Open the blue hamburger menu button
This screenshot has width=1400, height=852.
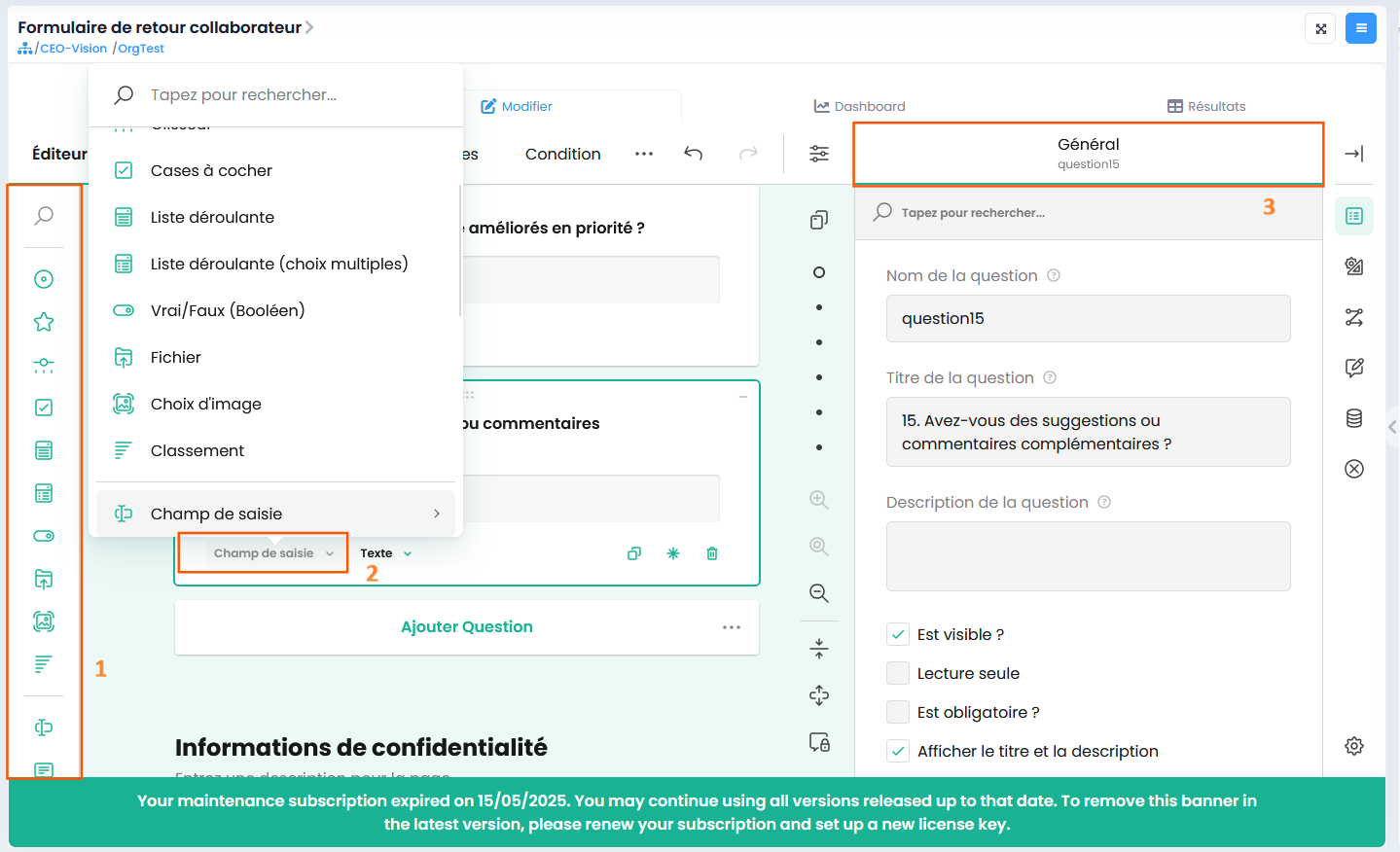pos(1361,28)
